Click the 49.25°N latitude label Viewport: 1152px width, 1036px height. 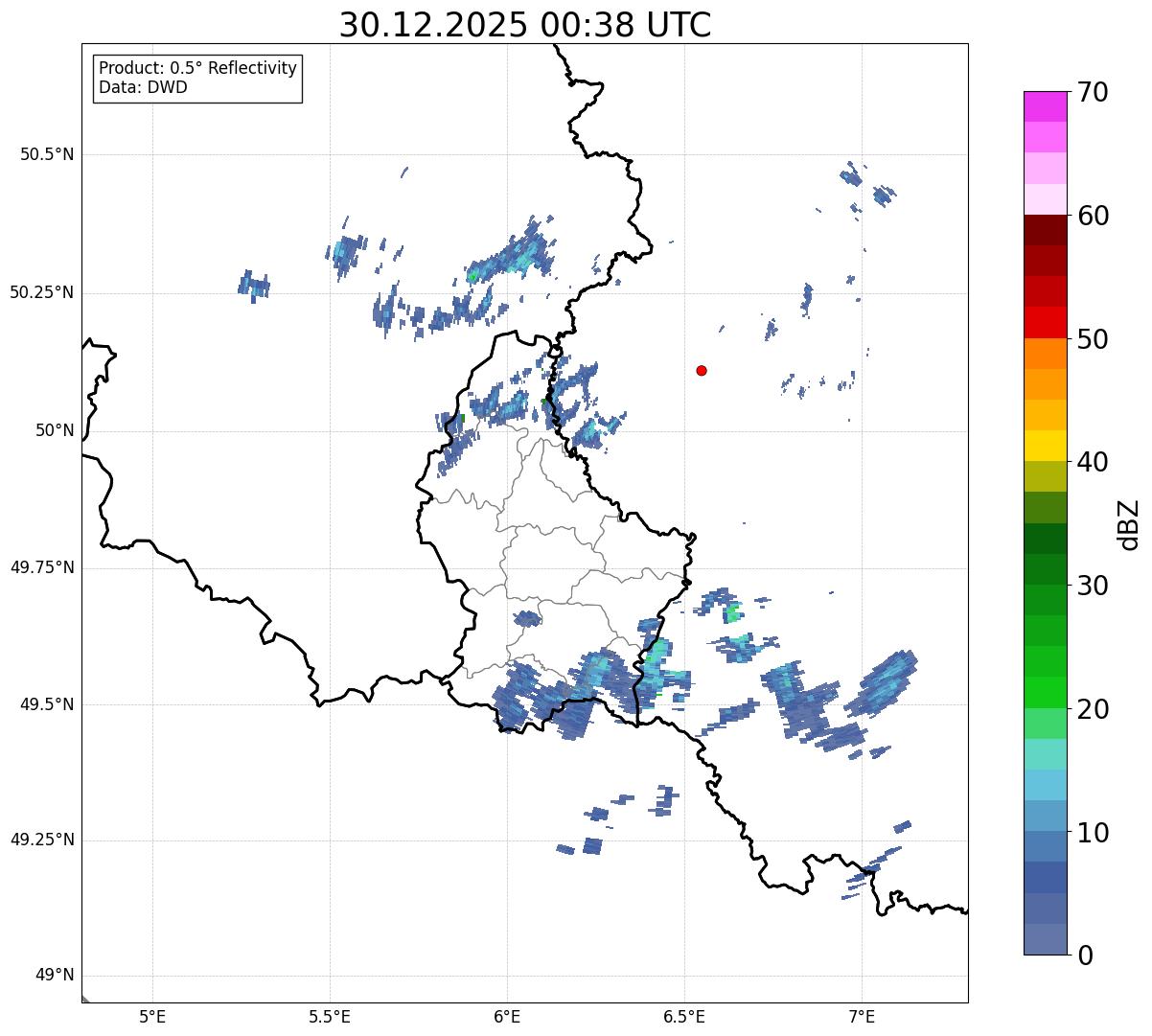[x=42, y=840]
